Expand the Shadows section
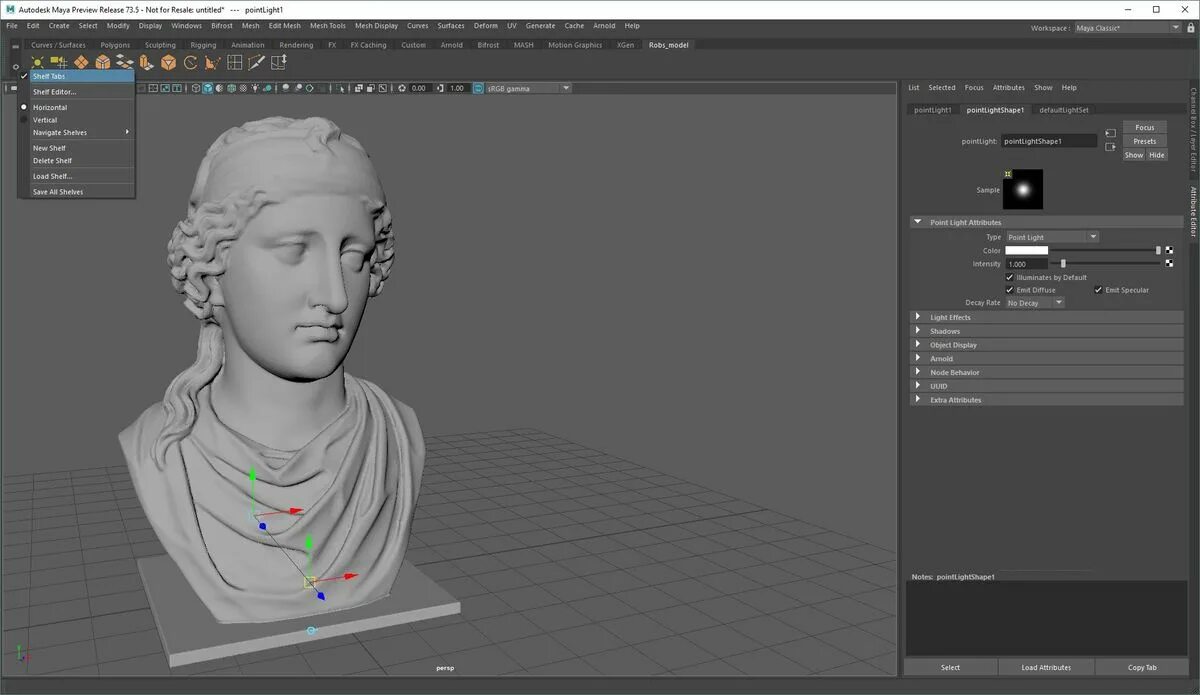The height and width of the screenshot is (695, 1200). coord(917,331)
